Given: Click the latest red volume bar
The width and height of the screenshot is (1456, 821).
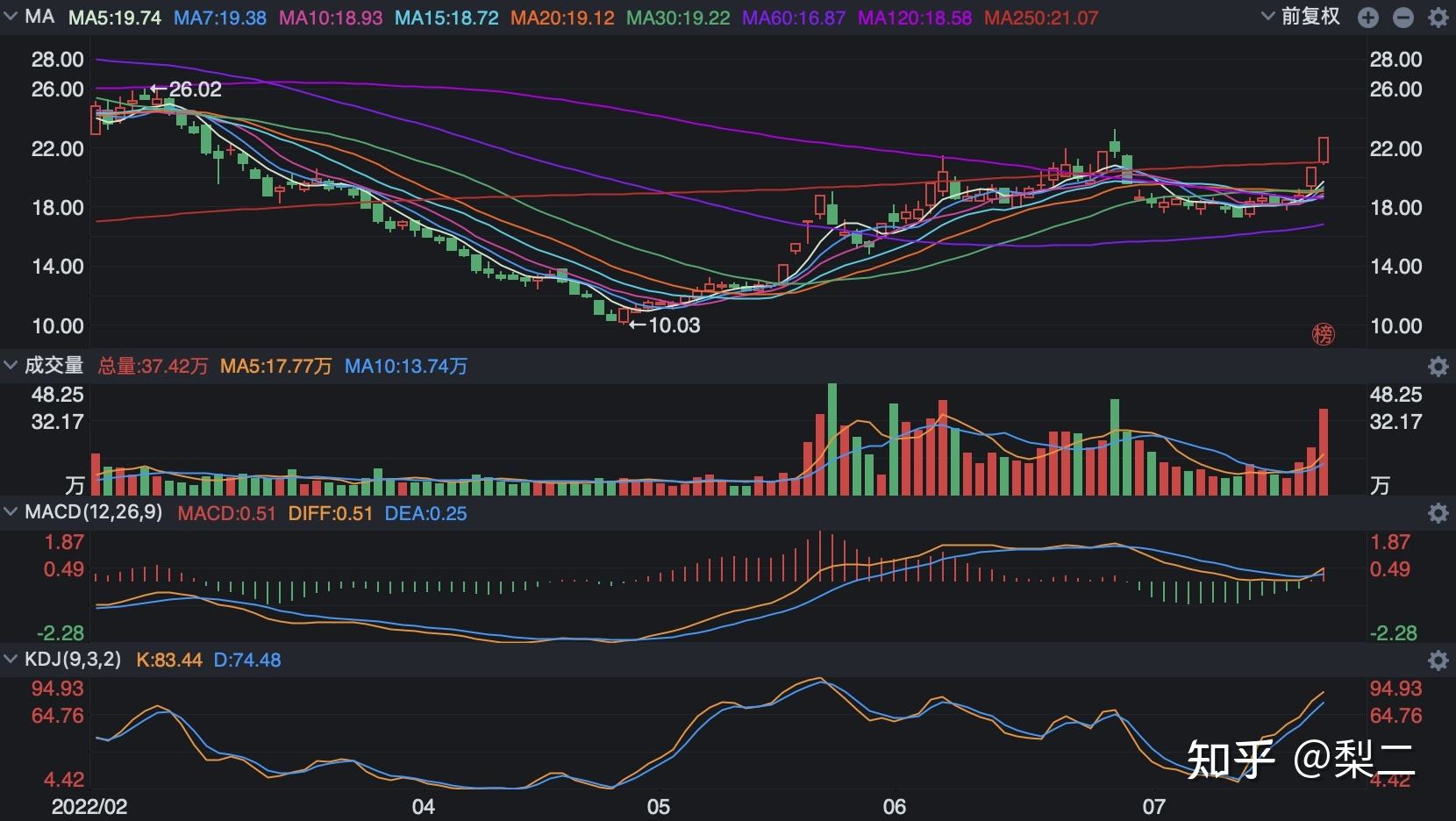Looking at the screenshot, I should tap(1324, 452).
